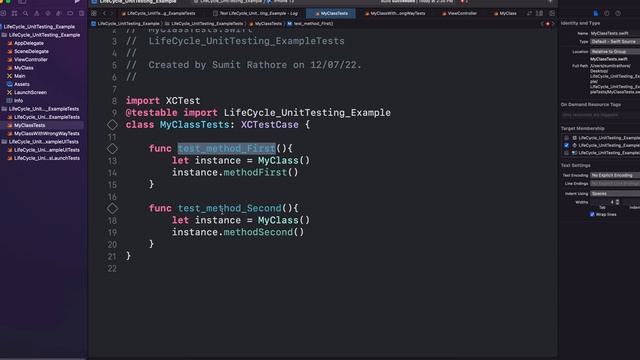Open the Text Encoding dropdown
Viewport: 640px width, 360px height.
click(615, 176)
